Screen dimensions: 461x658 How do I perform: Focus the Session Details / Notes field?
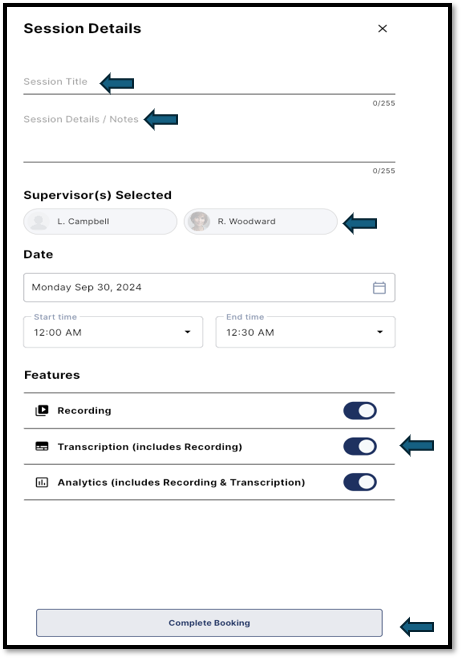pyautogui.click(x=209, y=136)
